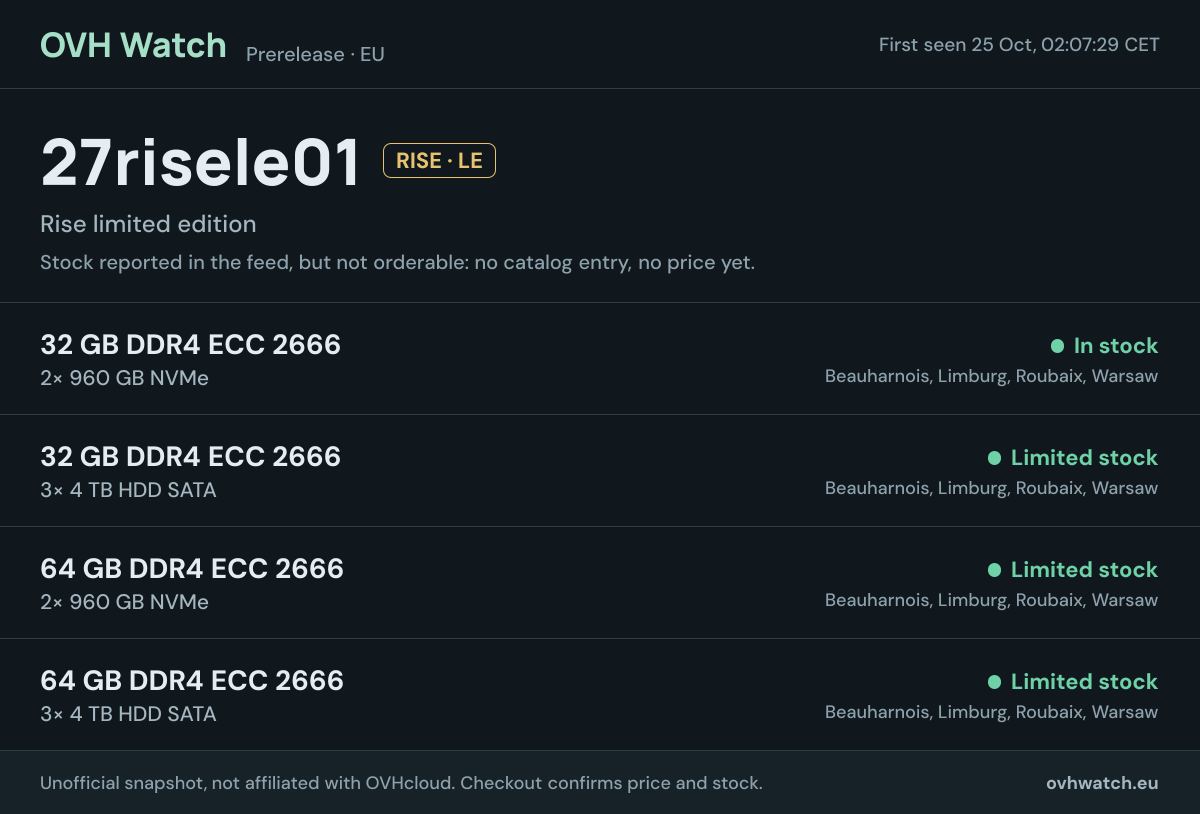The width and height of the screenshot is (1200, 814).
Task: Click the Rise limited edition subtitle
Action: pos(148,224)
